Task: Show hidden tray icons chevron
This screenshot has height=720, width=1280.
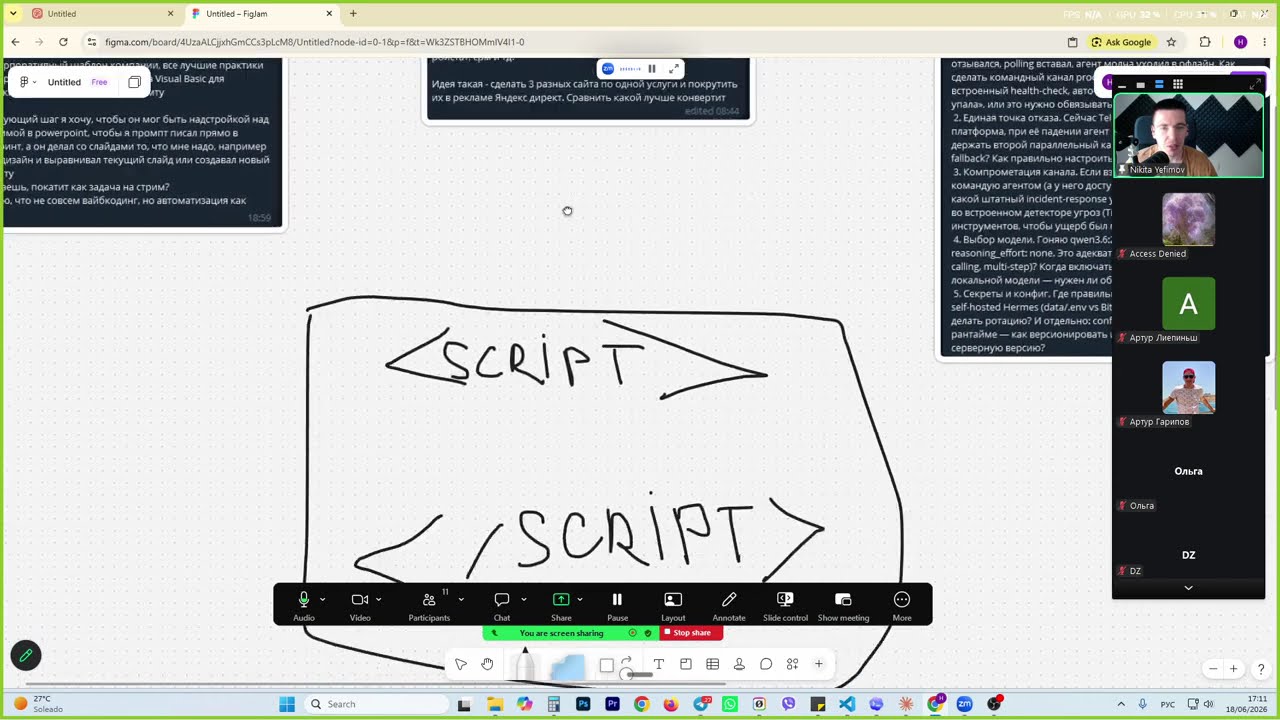Action: tap(1120, 704)
